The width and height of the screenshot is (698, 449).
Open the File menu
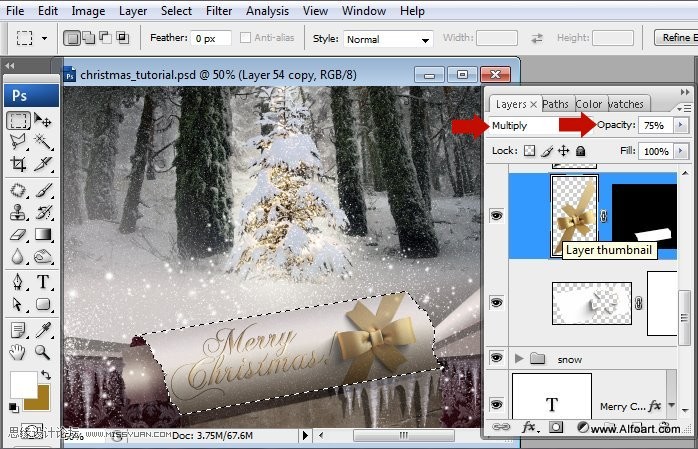click(15, 11)
